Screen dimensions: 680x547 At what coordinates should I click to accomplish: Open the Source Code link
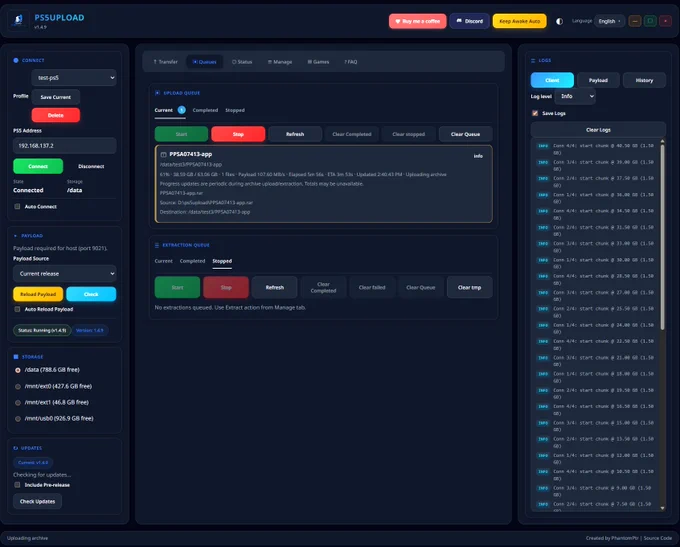point(657,538)
